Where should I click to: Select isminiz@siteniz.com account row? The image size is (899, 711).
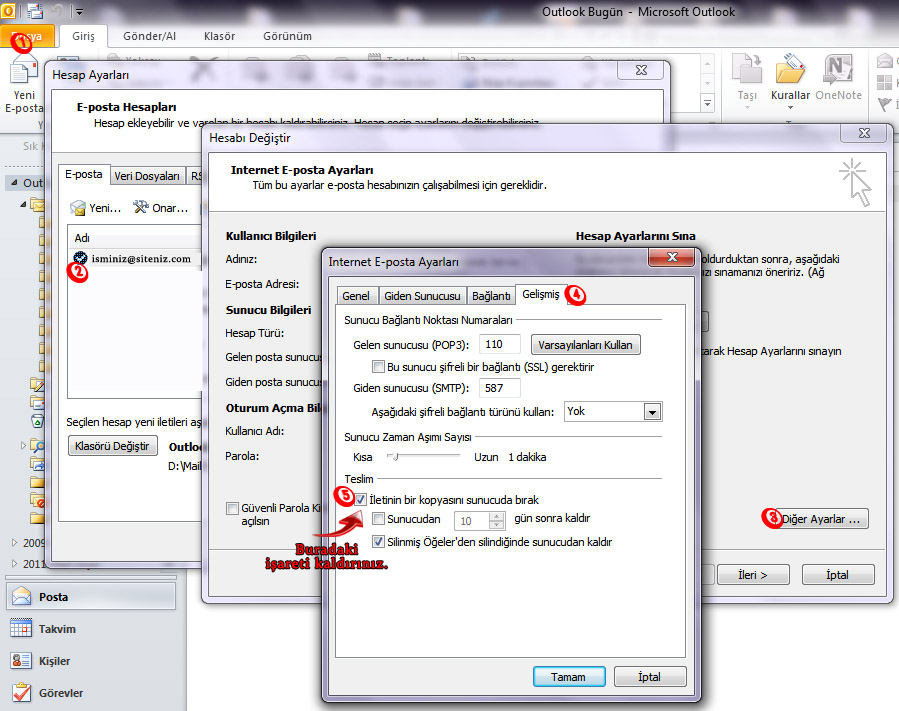[x=135, y=259]
